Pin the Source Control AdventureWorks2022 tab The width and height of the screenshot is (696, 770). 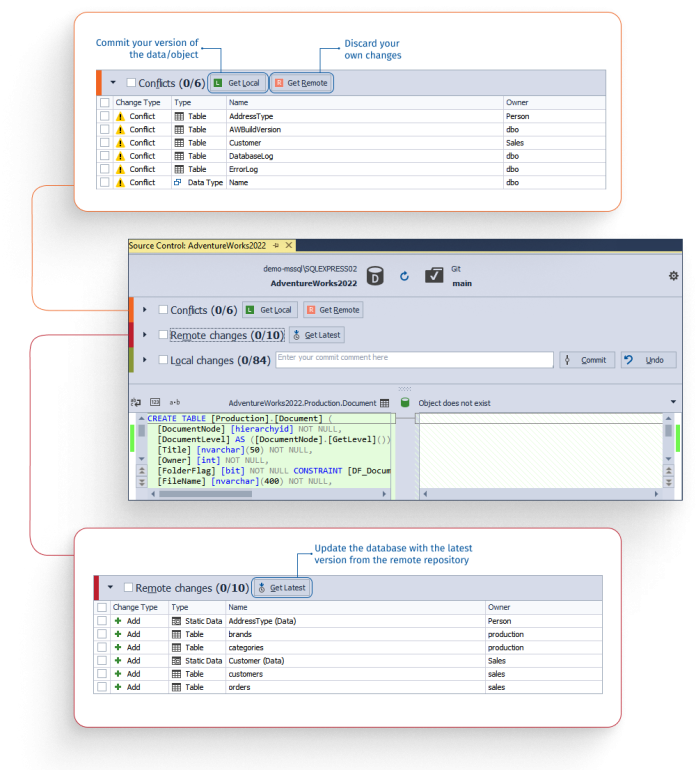tap(276, 246)
